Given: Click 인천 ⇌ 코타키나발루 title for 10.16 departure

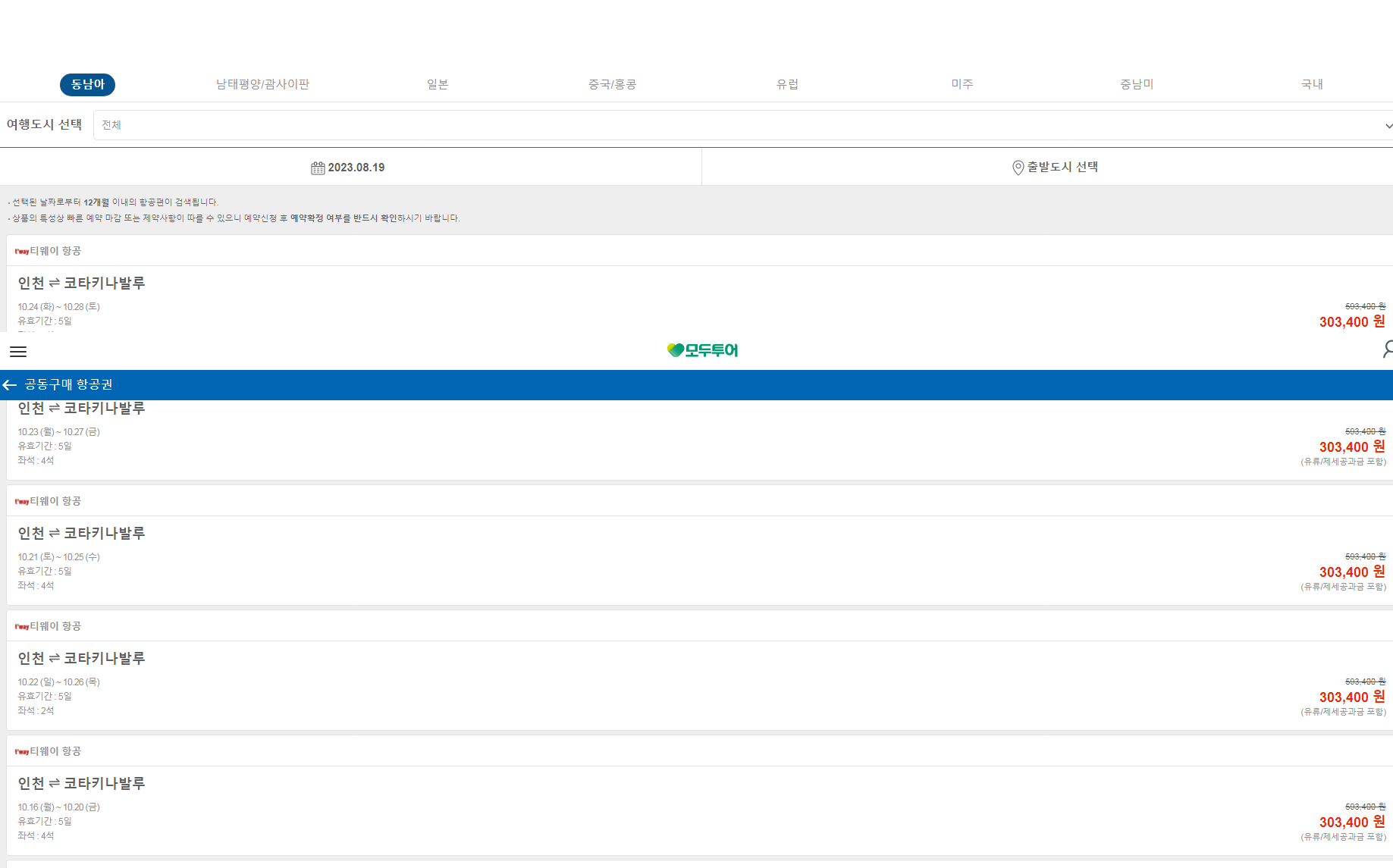Looking at the screenshot, I should pyautogui.click(x=81, y=783).
